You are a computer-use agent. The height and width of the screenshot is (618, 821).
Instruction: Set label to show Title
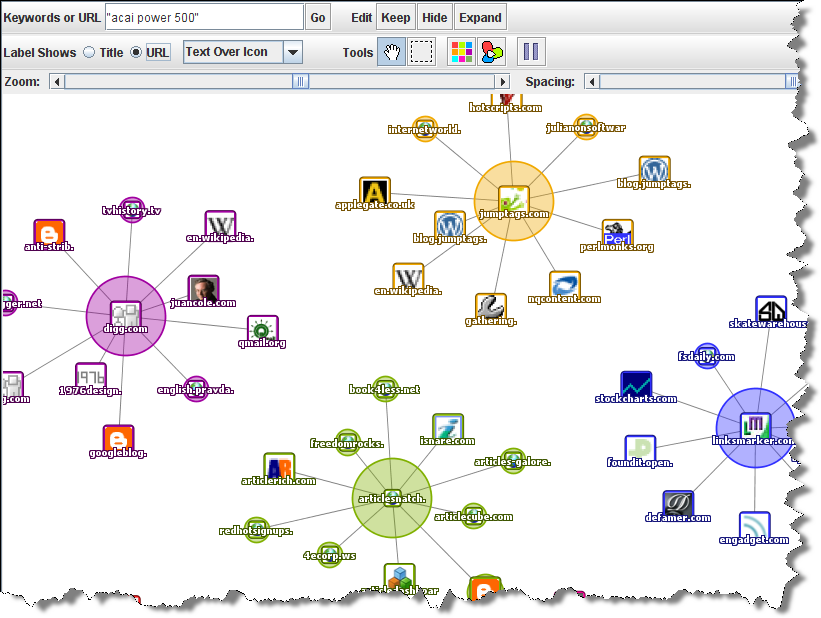pyautogui.click(x=89, y=52)
